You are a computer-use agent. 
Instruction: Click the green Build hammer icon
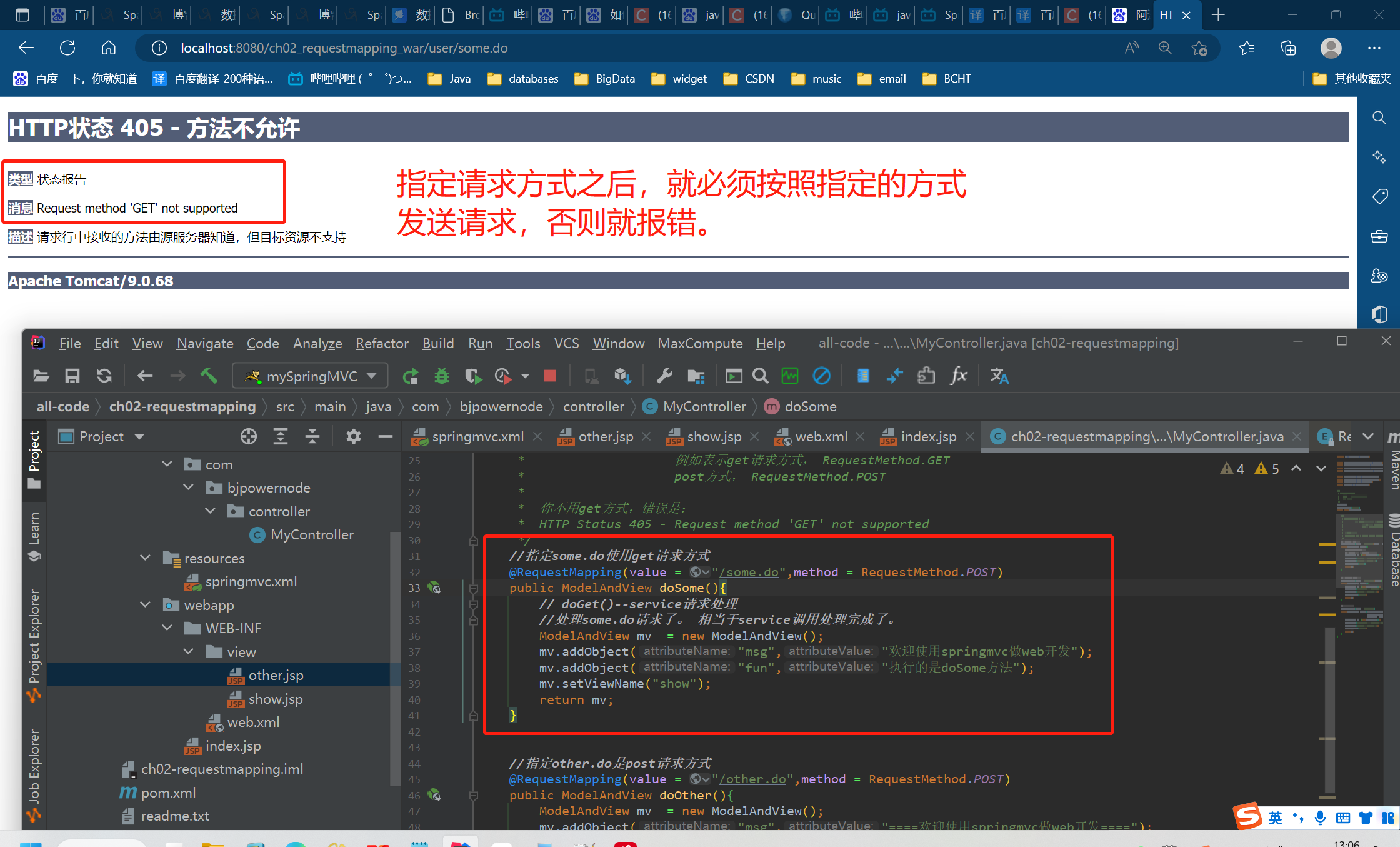(x=209, y=376)
